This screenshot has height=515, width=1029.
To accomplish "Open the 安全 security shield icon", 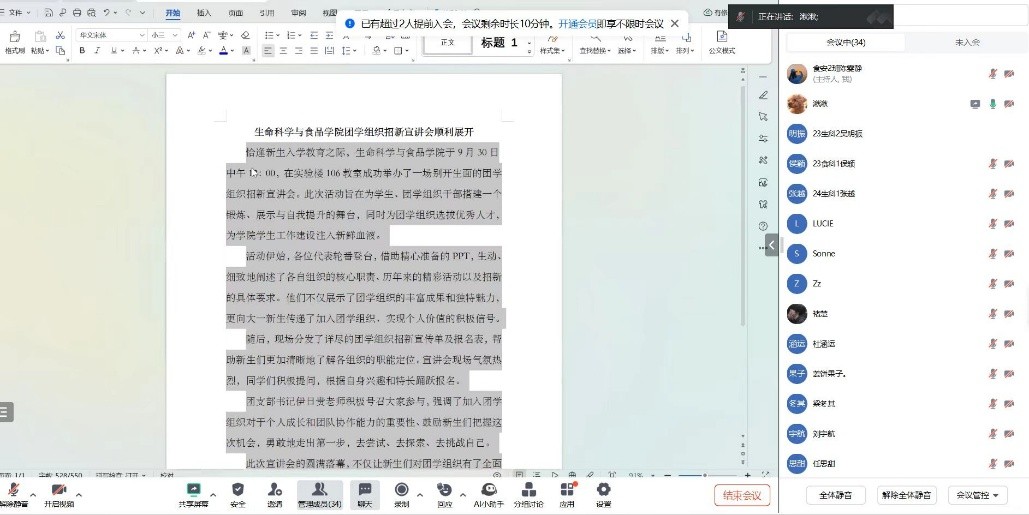I will pyautogui.click(x=237, y=490).
